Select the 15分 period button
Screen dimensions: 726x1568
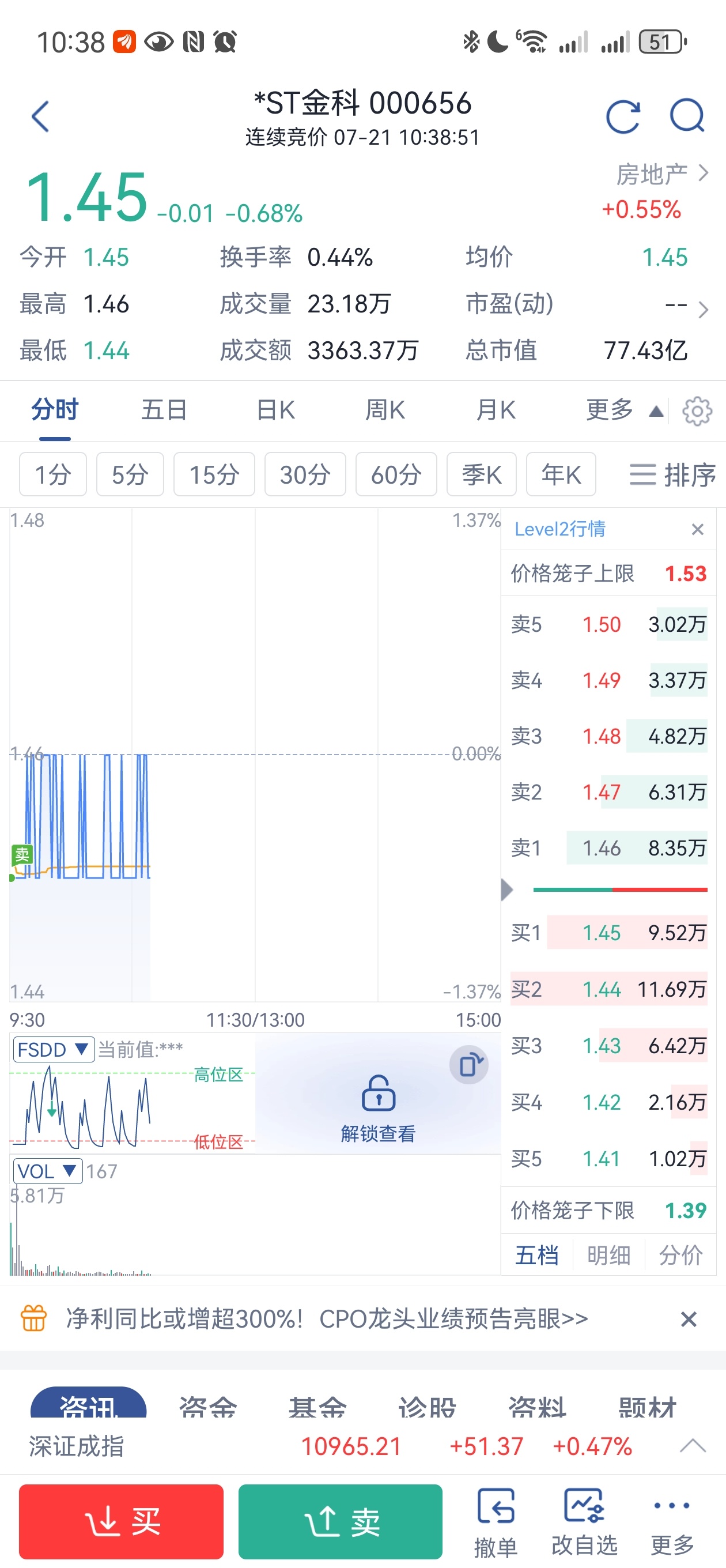(214, 474)
